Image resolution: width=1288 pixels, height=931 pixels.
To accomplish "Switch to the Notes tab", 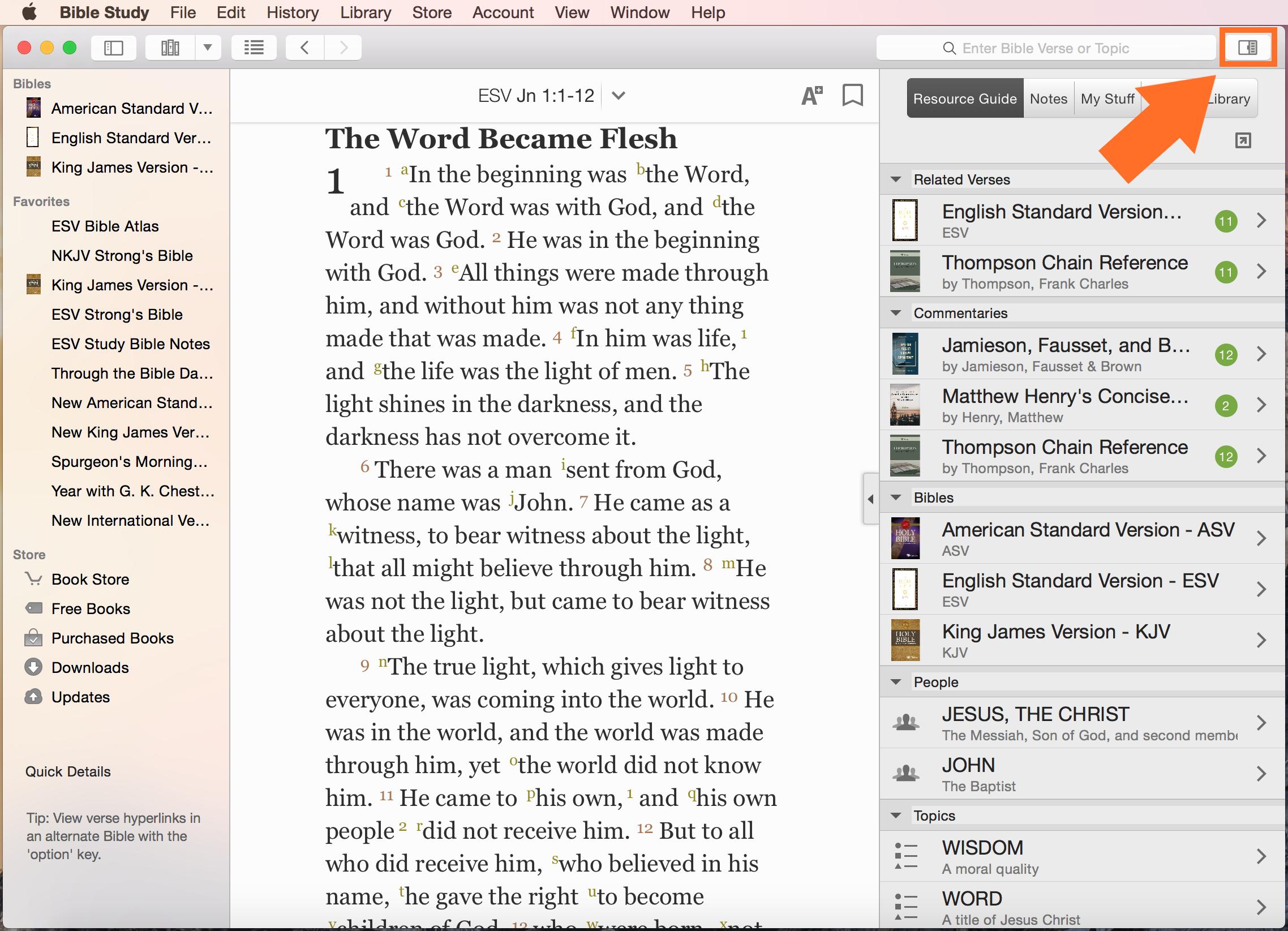I will point(1049,99).
